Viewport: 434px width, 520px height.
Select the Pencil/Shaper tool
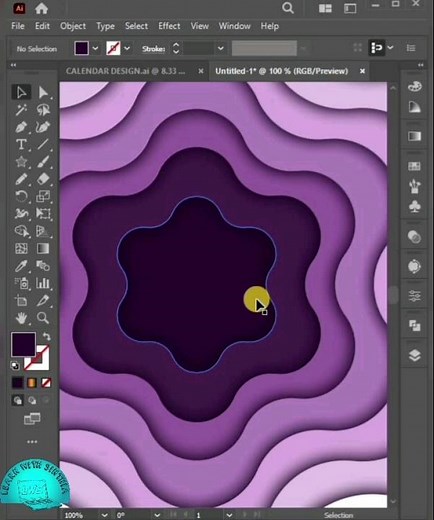point(21,179)
